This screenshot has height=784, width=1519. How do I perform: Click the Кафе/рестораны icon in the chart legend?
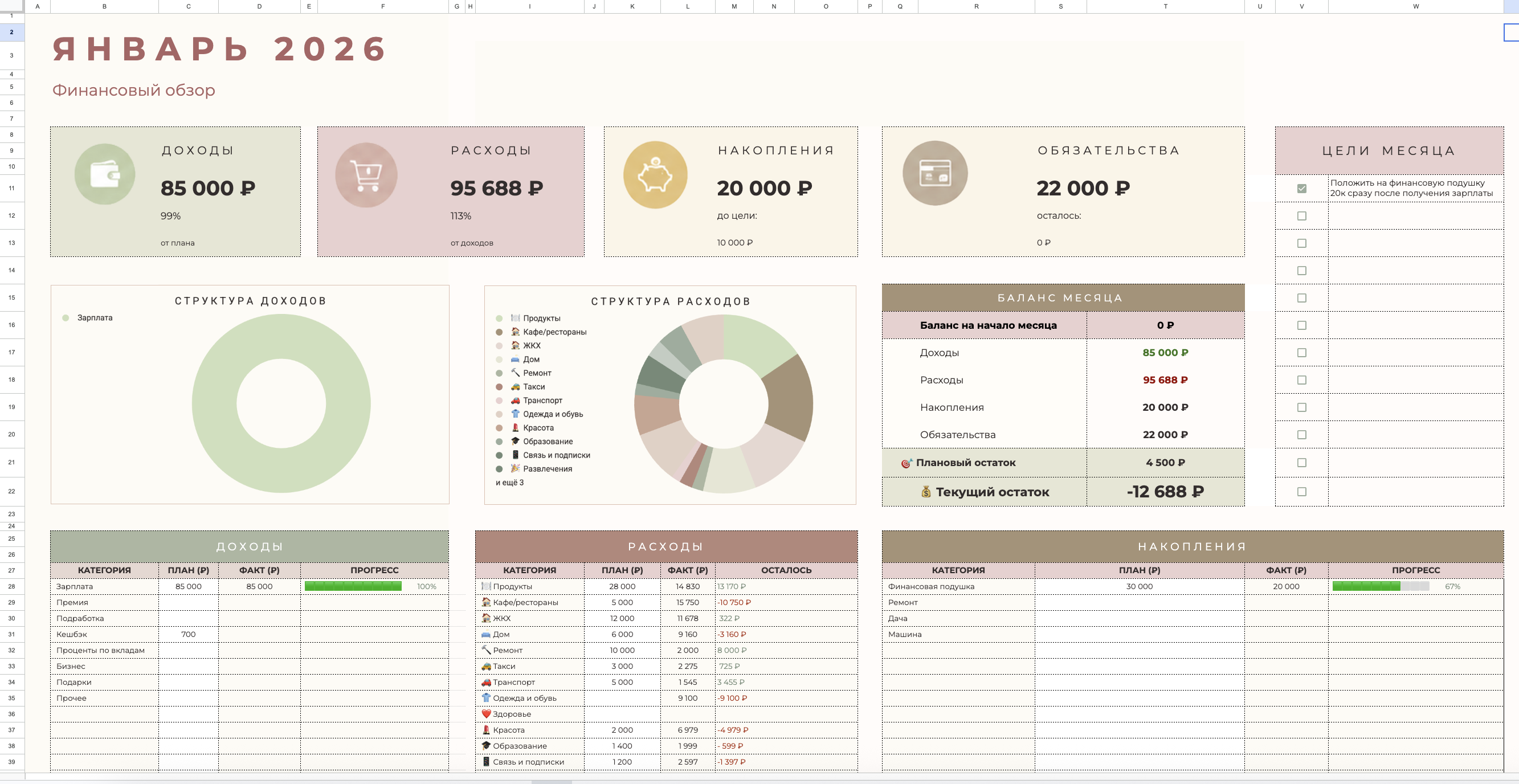pos(516,332)
